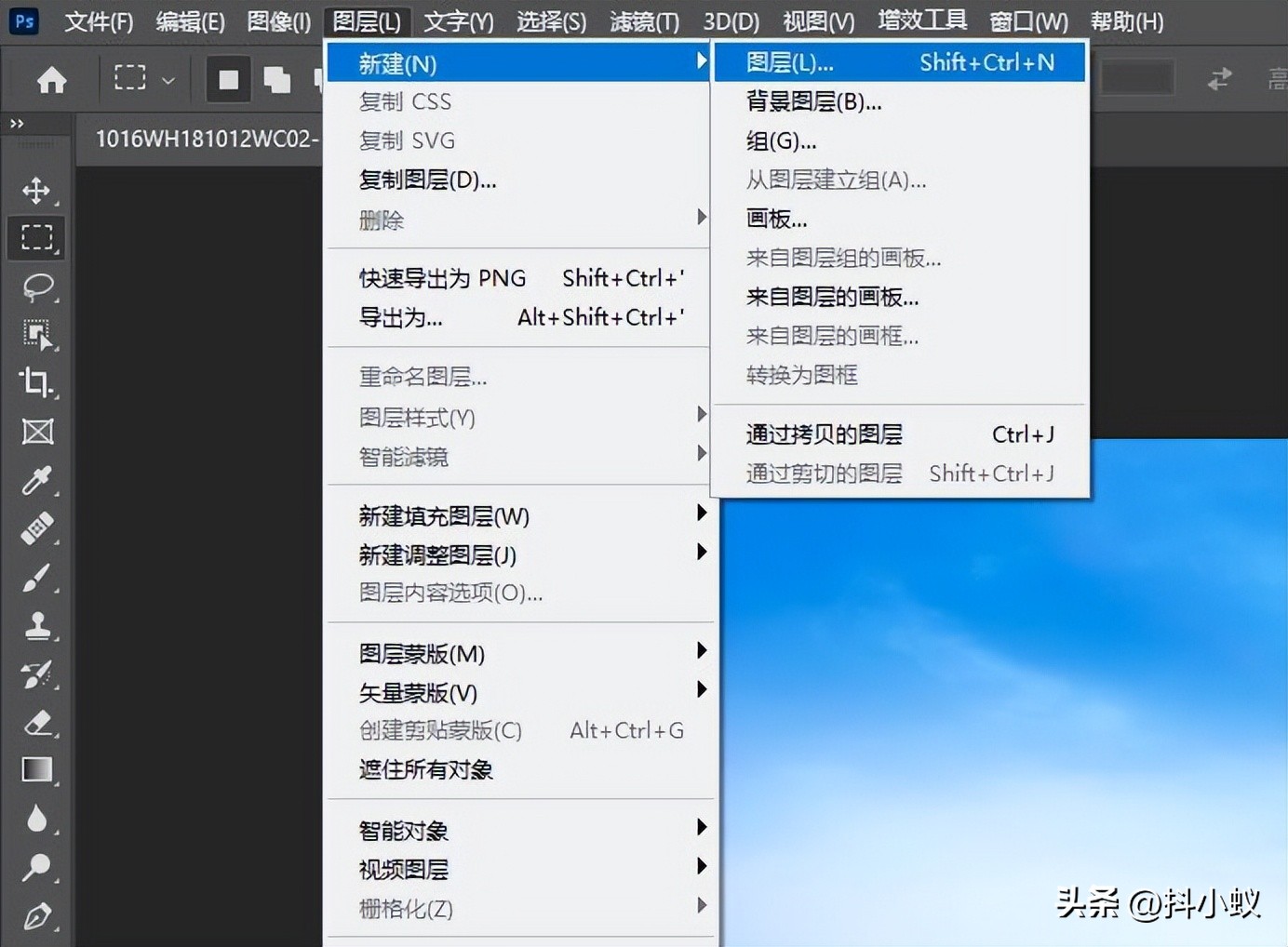
Task: Click the width input field in options bar
Action: click(x=1136, y=79)
